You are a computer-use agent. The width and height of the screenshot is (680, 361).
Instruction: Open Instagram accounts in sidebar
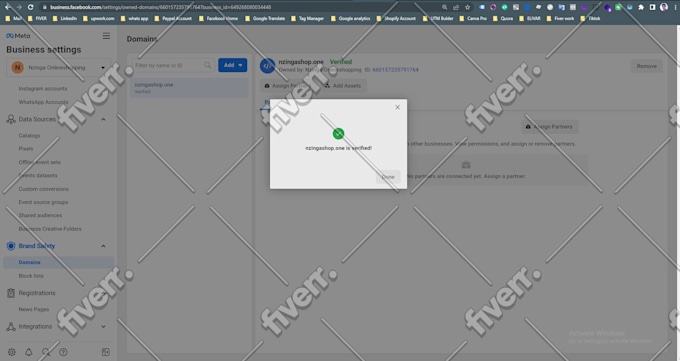click(x=43, y=89)
